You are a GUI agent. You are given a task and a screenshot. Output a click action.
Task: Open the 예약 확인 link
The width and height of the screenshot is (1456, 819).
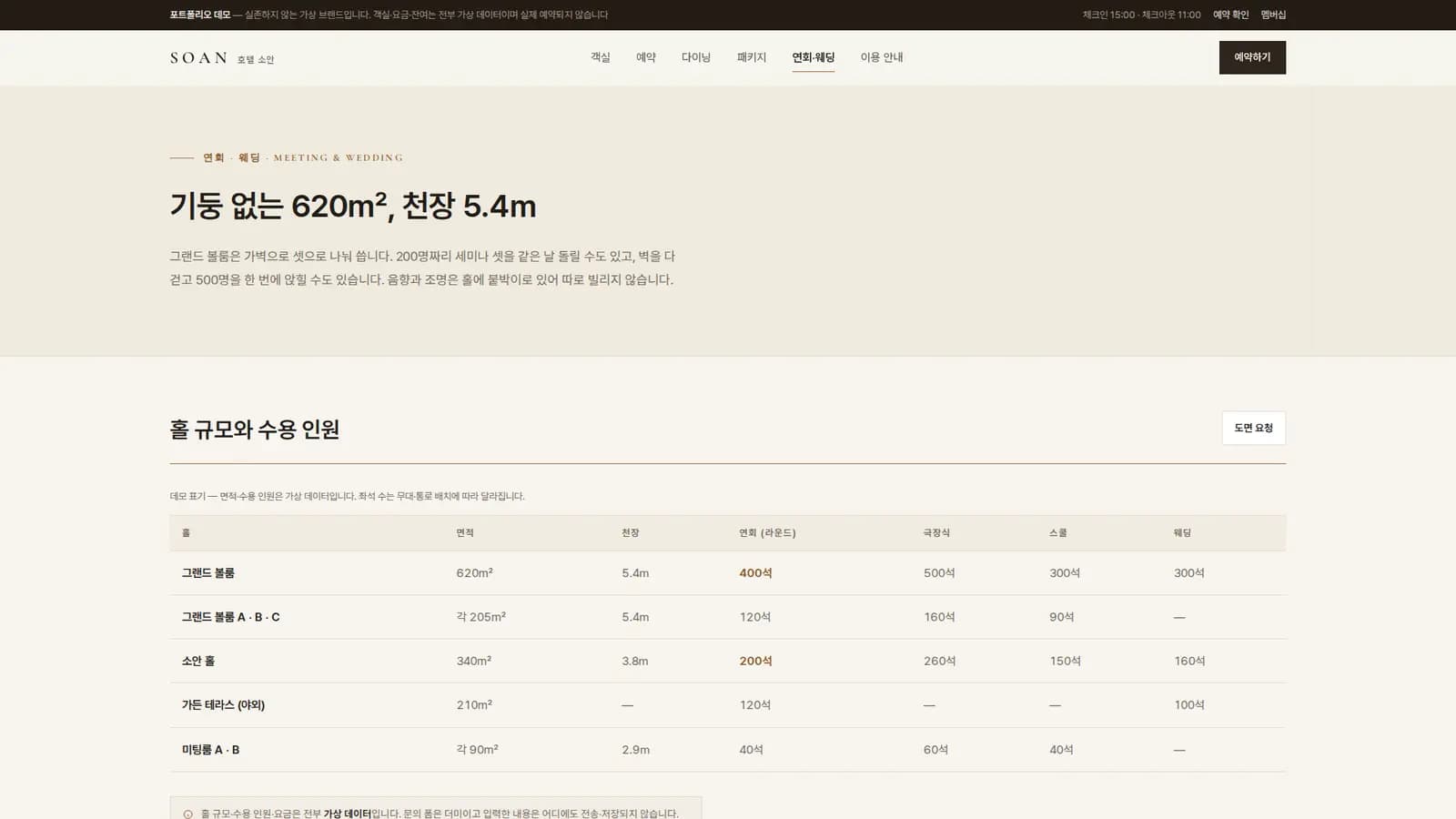[x=1230, y=15]
